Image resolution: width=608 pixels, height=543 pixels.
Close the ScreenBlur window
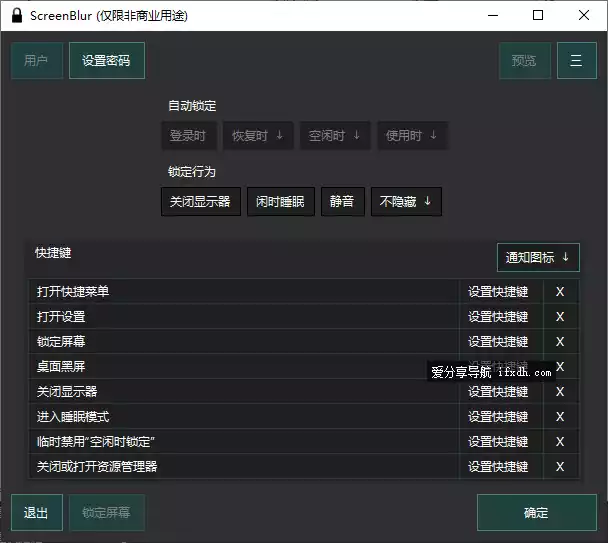[x=584, y=15]
